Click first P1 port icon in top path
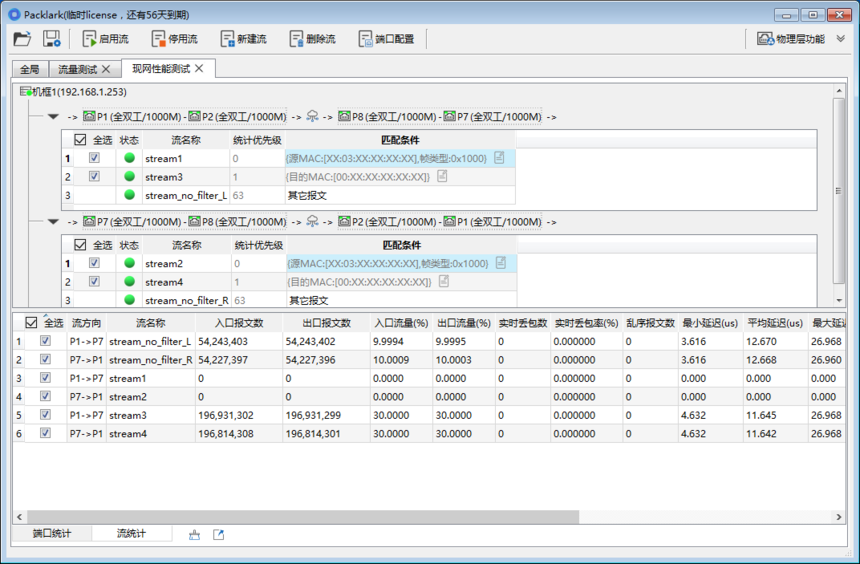860x564 pixels. [89, 116]
